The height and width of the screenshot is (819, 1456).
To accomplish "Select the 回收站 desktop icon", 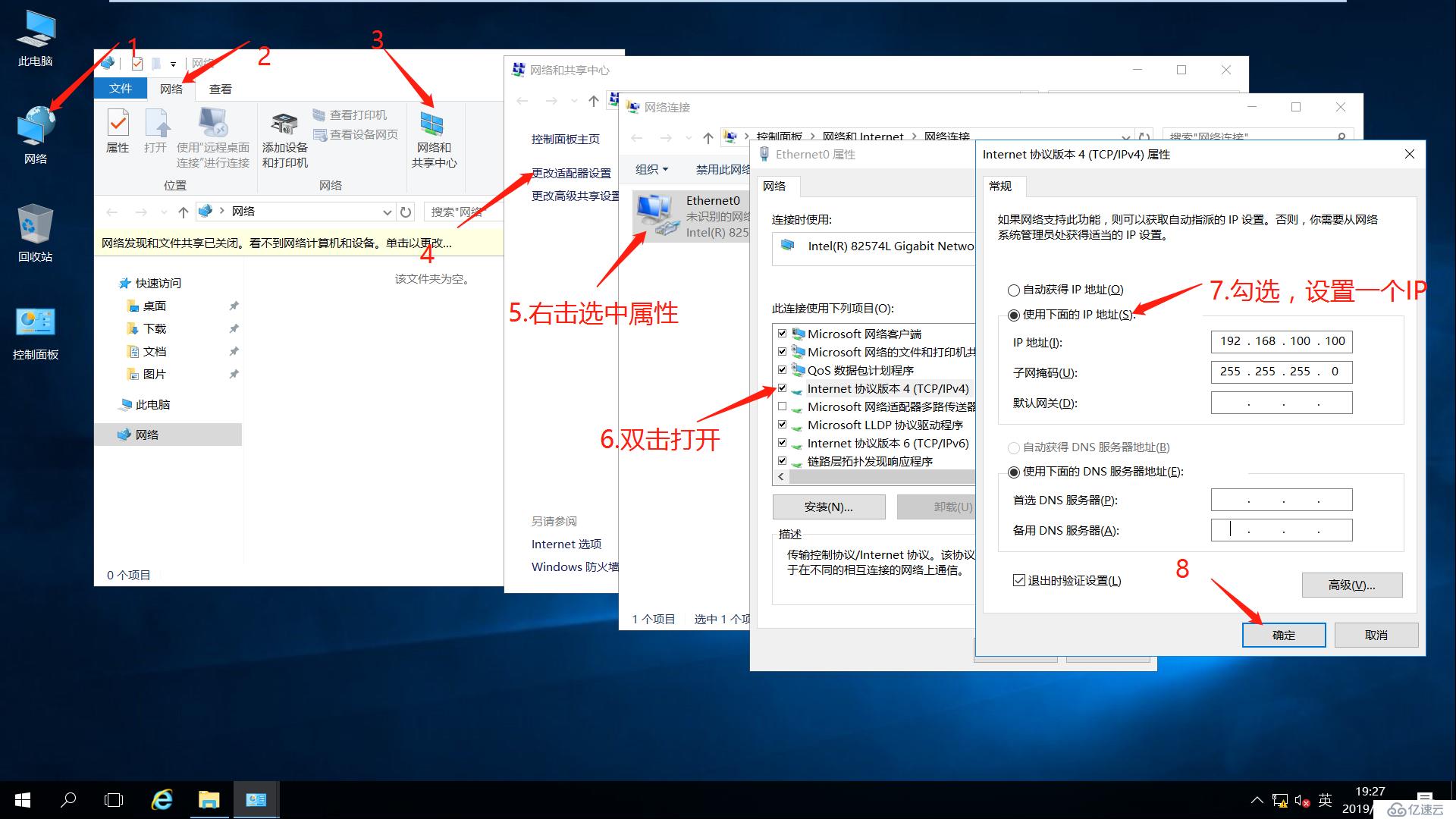I will tap(36, 233).
